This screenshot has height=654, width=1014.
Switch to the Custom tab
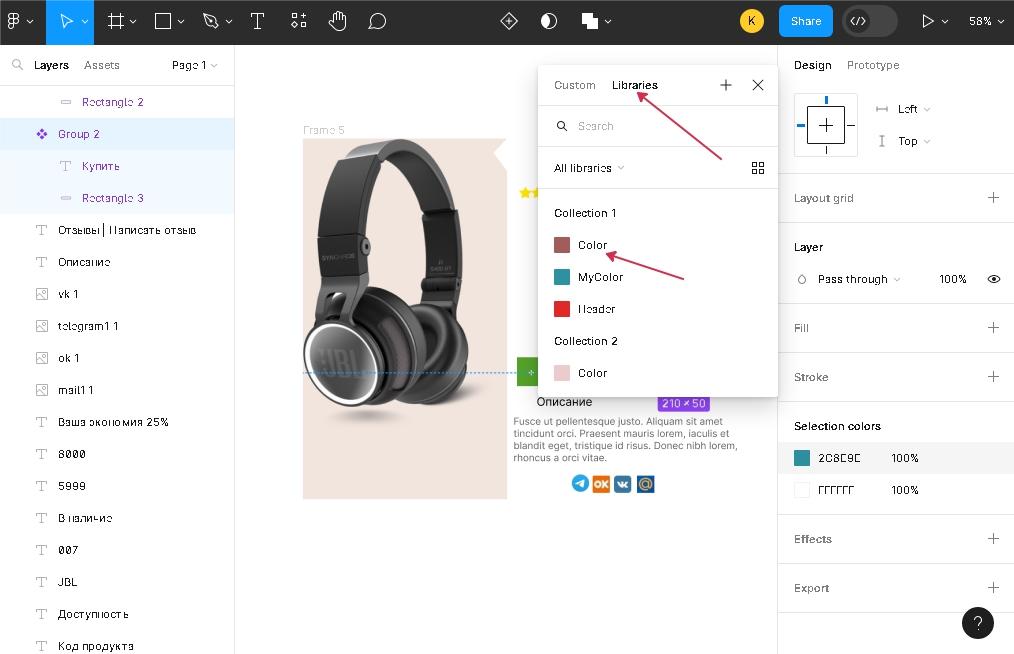point(574,85)
